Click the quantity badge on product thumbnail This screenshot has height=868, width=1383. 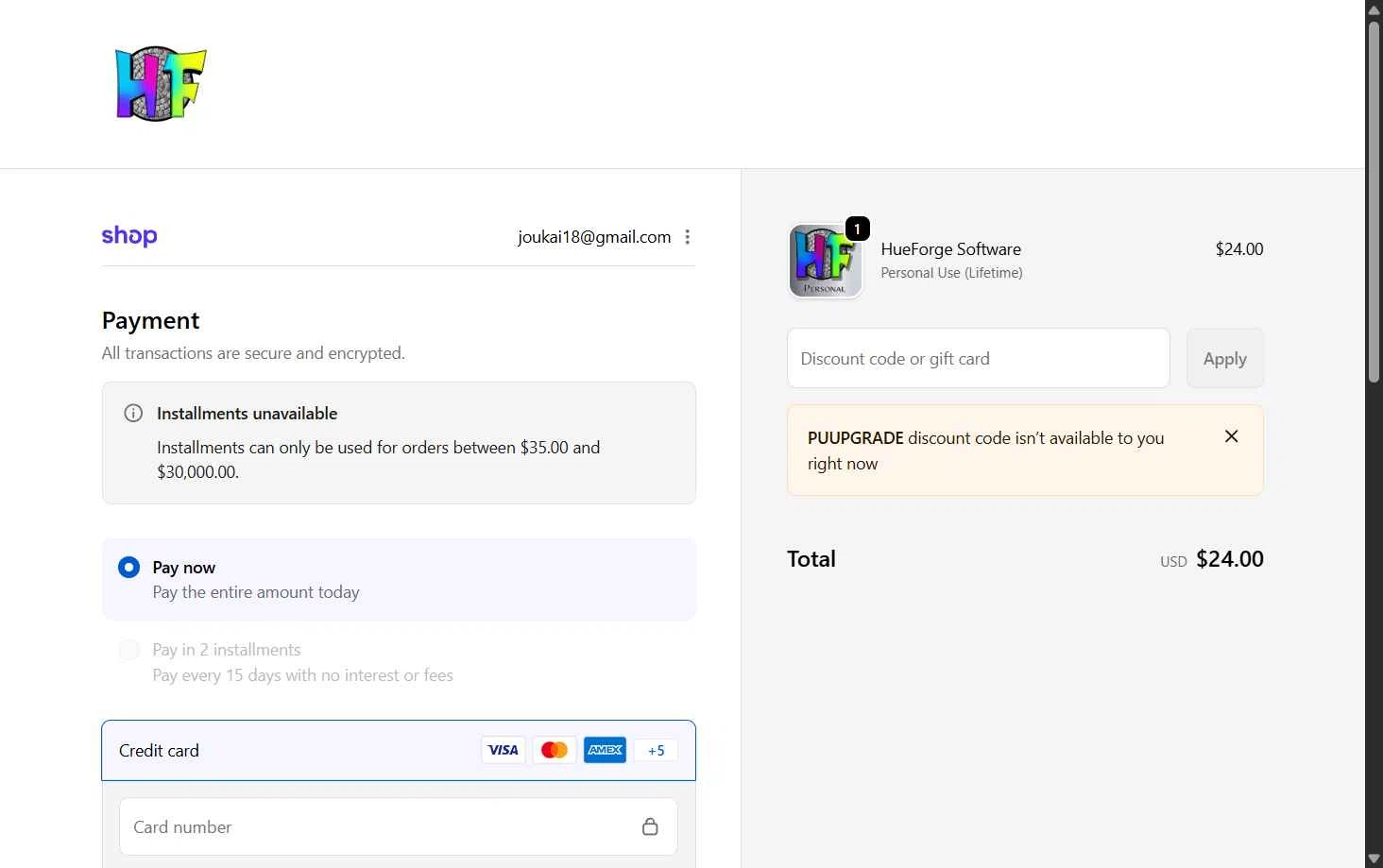coord(857,229)
